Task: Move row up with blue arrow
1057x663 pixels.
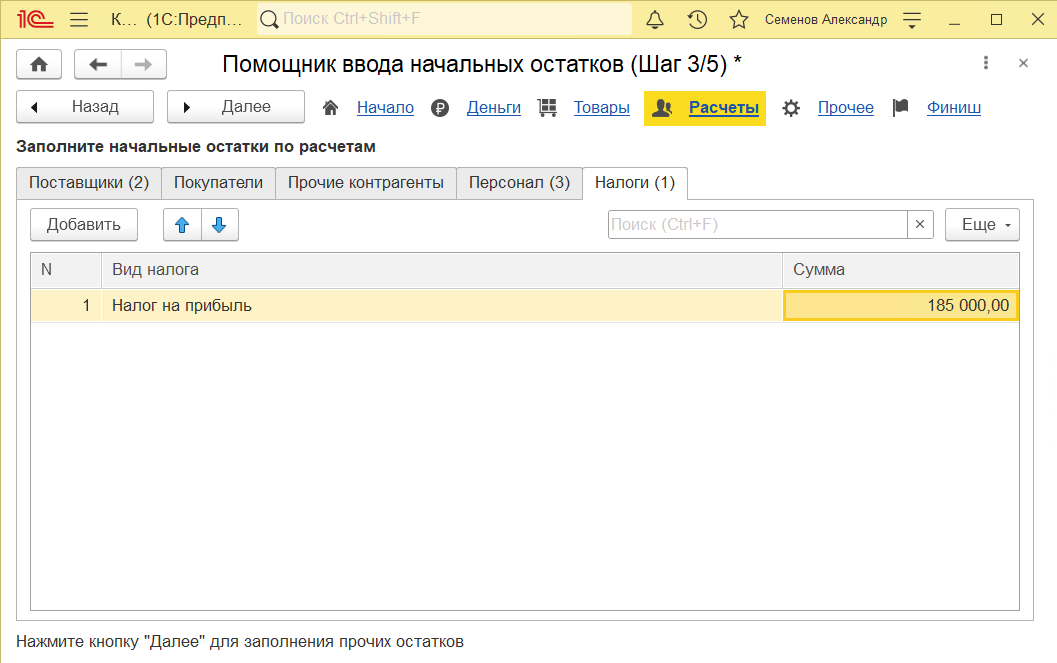Action: click(x=182, y=225)
